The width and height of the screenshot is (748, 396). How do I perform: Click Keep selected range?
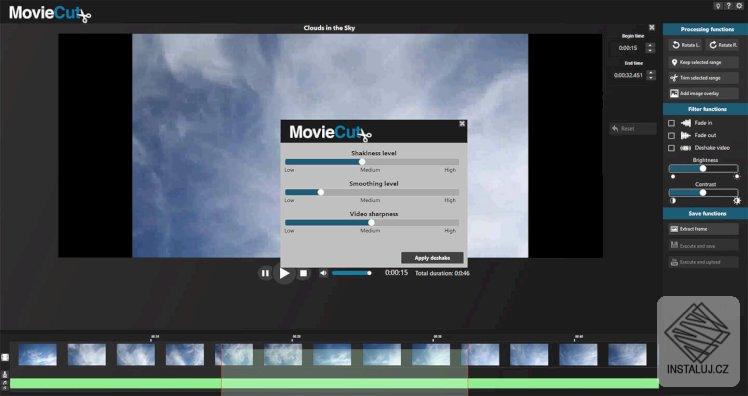pos(704,62)
